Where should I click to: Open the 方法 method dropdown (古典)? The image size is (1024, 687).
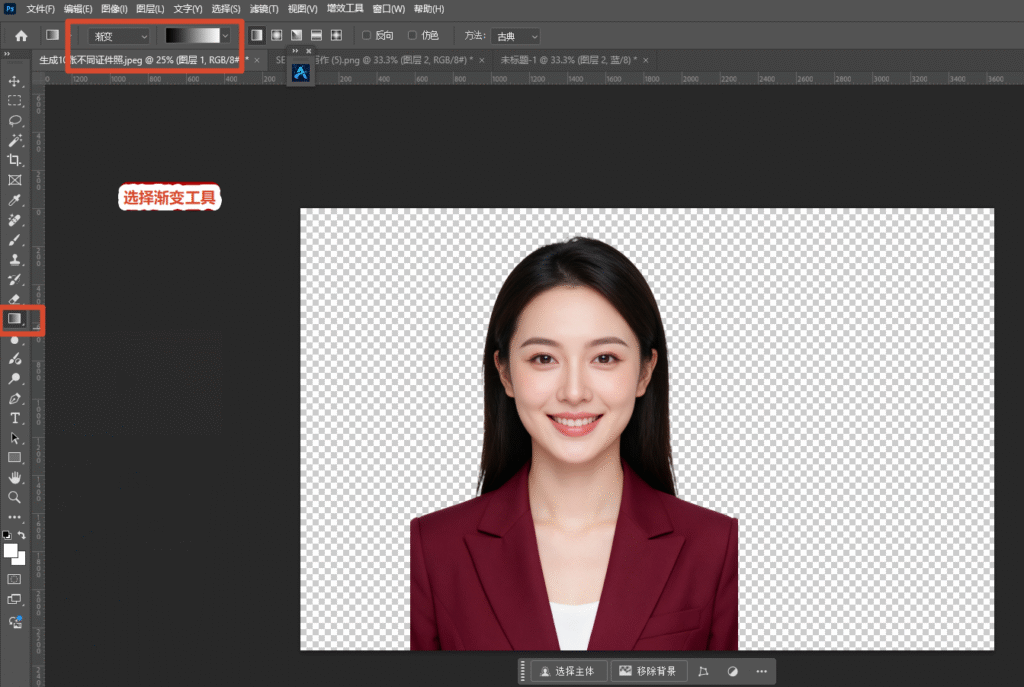pyautogui.click(x=516, y=37)
